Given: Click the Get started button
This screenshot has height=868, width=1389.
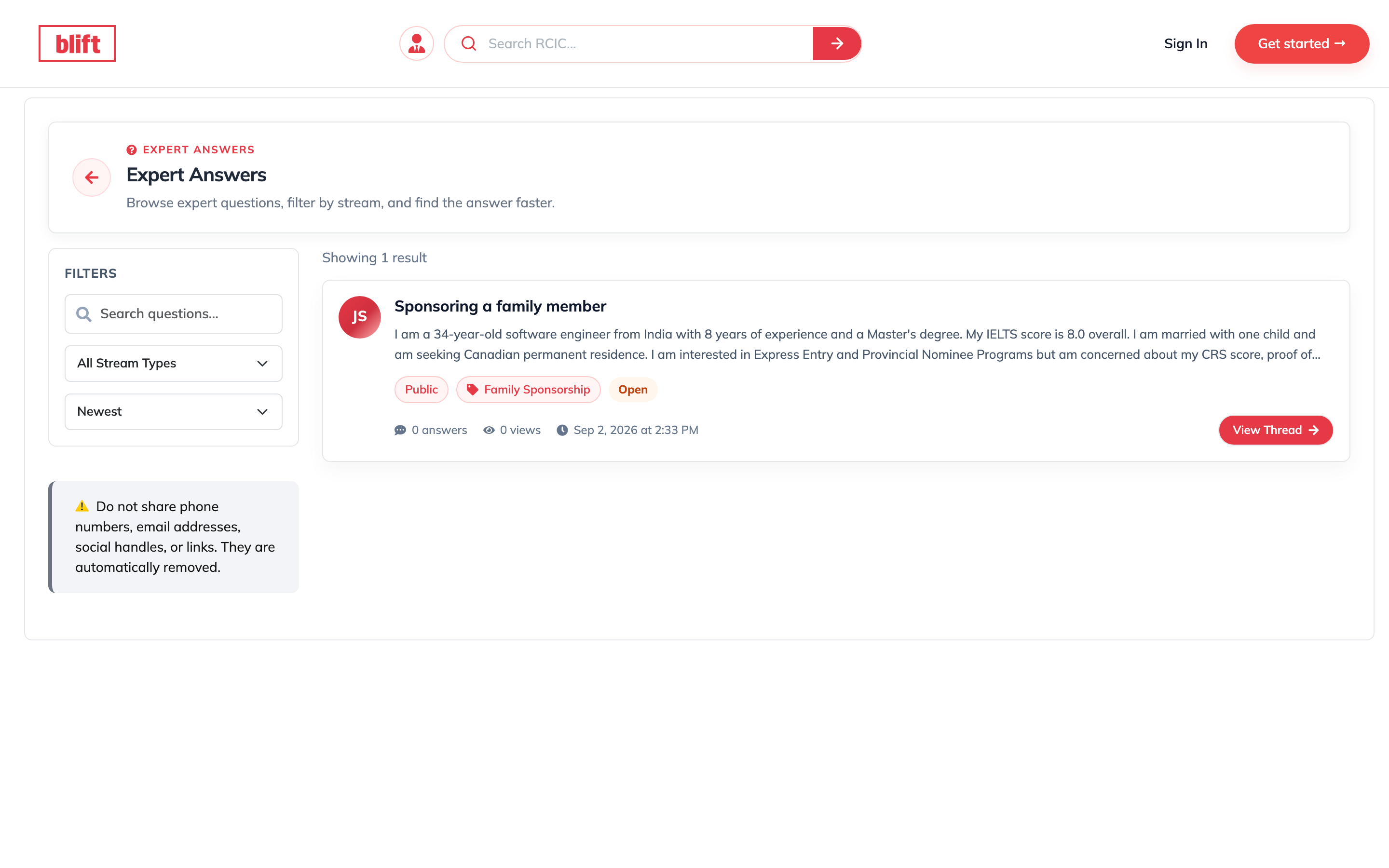Looking at the screenshot, I should pos(1302,43).
